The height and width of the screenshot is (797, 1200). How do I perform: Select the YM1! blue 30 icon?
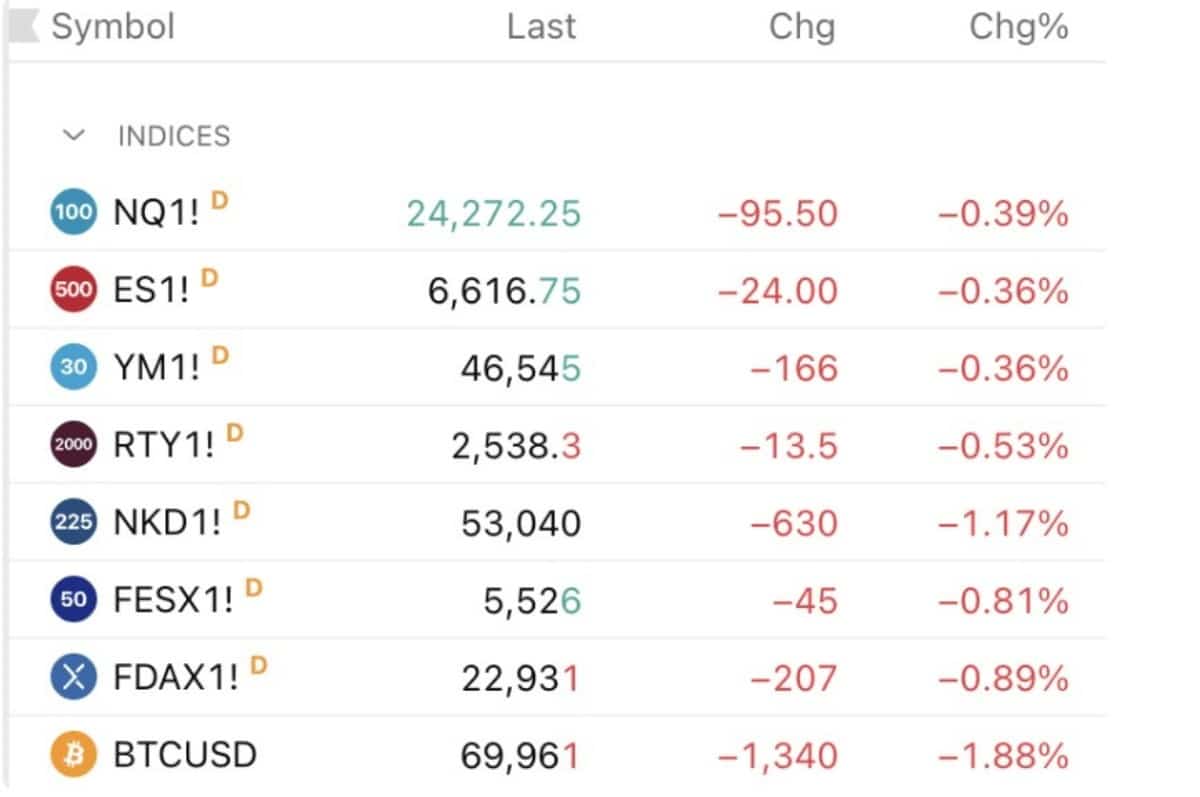73,368
